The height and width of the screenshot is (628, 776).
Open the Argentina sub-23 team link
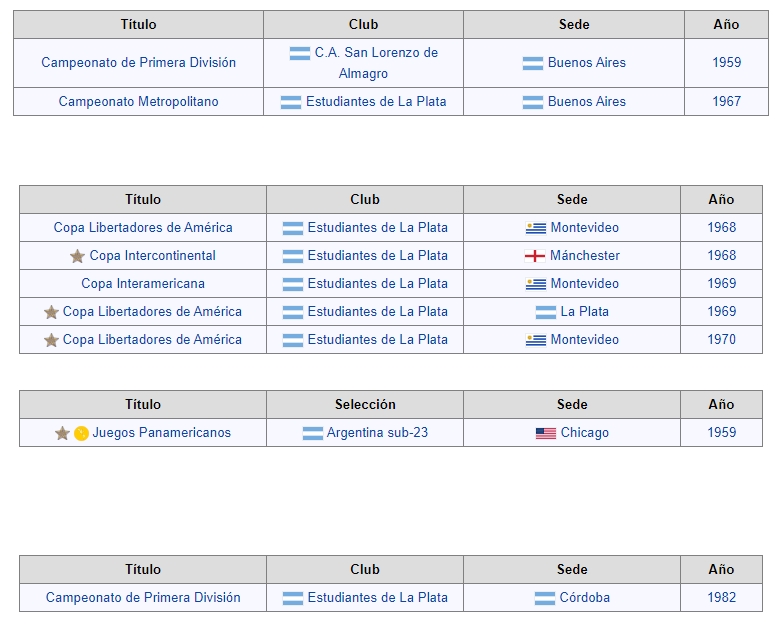click(x=377, y=433)
